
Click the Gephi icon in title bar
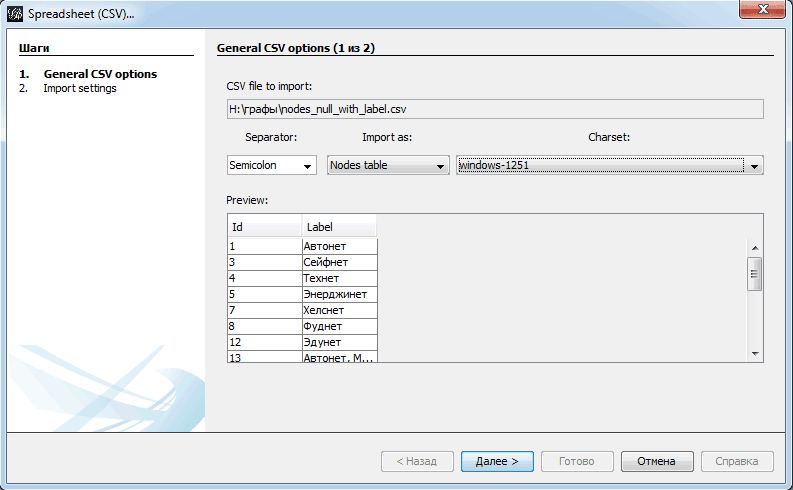pyautogui.click(x=15, y=14)
